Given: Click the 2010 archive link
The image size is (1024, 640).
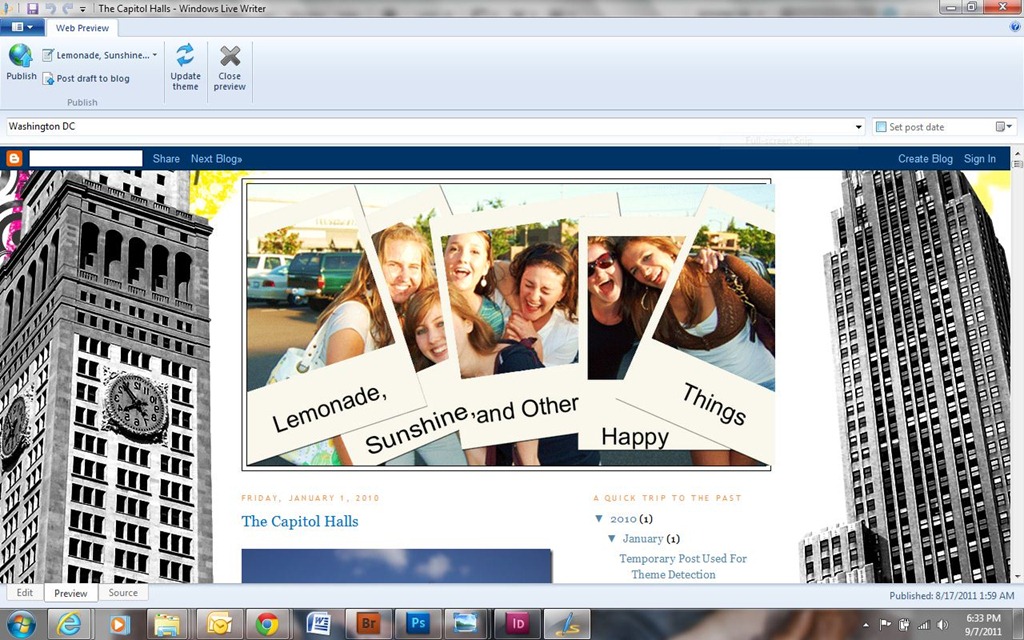Looking at the screenshot, I should point(623,519).
